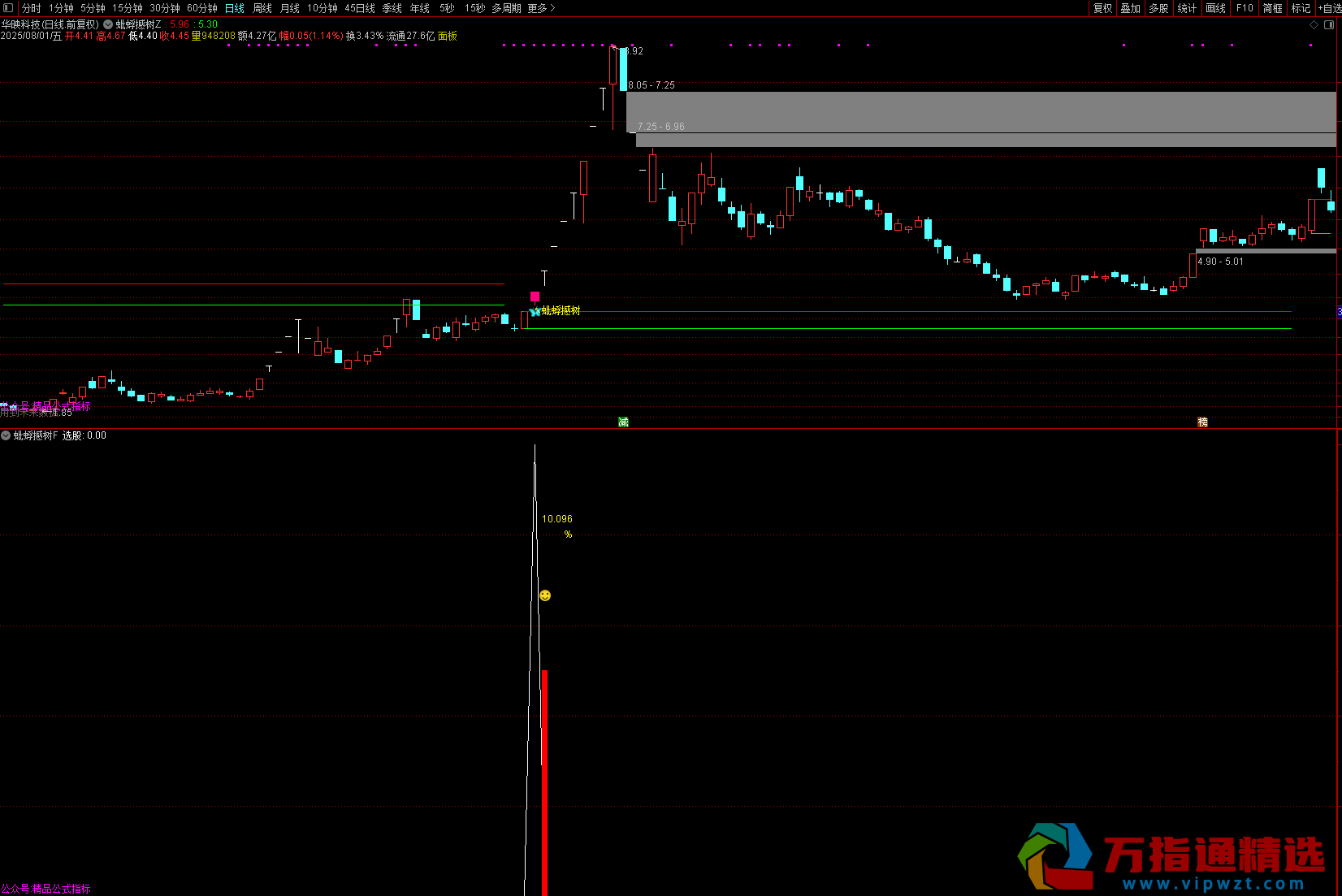Screen dimensions: 1342x896
Task: Click the 减 marker icon below chart
Action: click(x=623, y=422)
